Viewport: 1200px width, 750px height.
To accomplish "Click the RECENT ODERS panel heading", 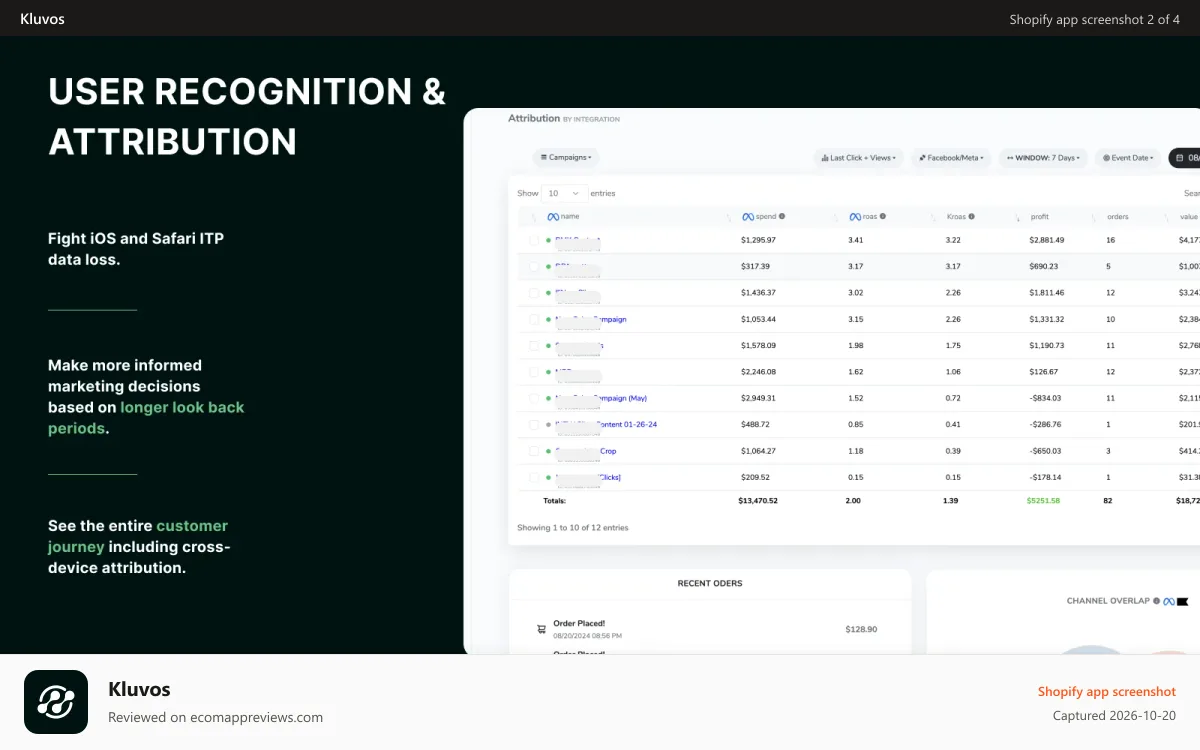I will pos(710,583).
